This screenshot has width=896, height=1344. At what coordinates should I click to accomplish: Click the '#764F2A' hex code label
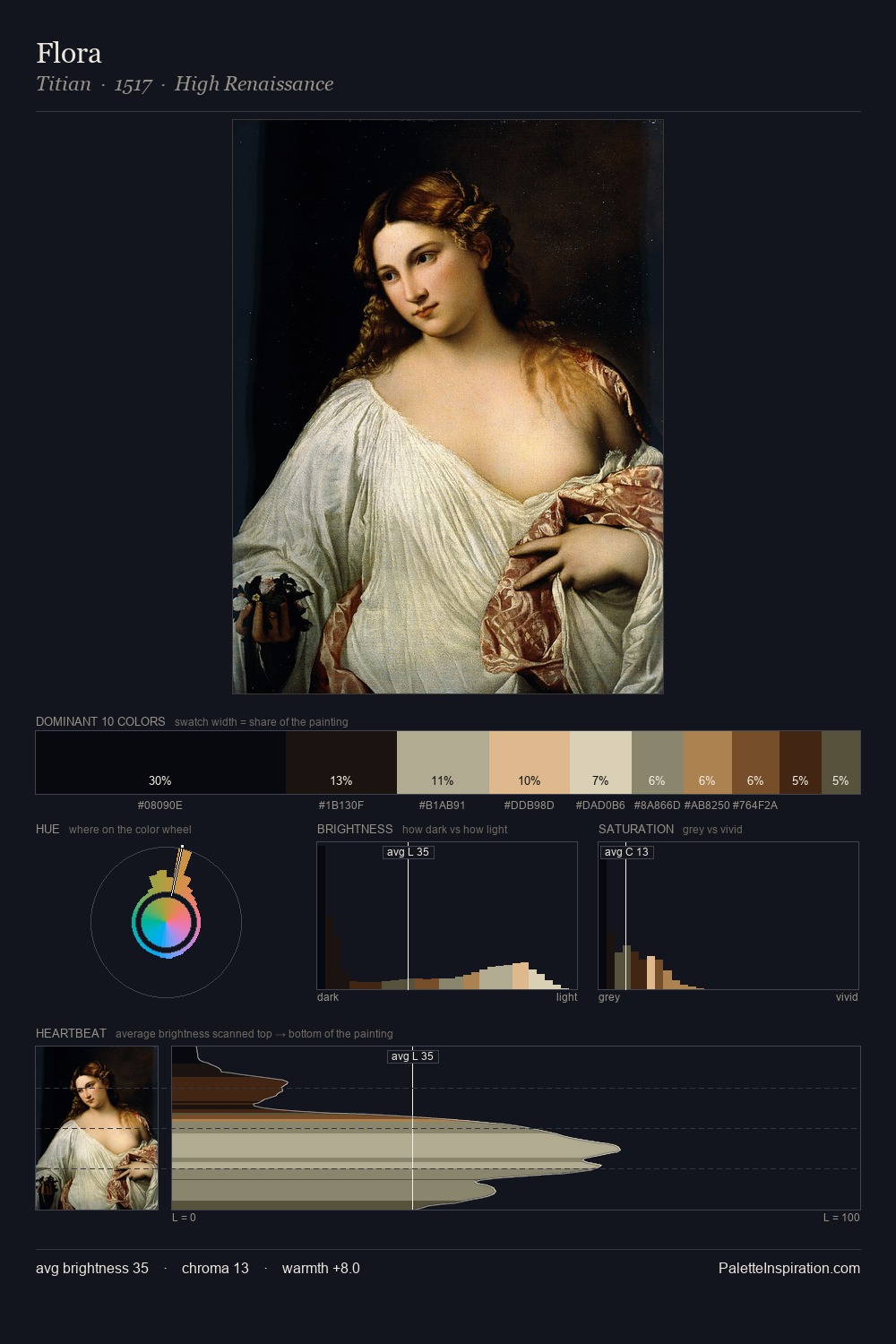[x=755, y=806]
